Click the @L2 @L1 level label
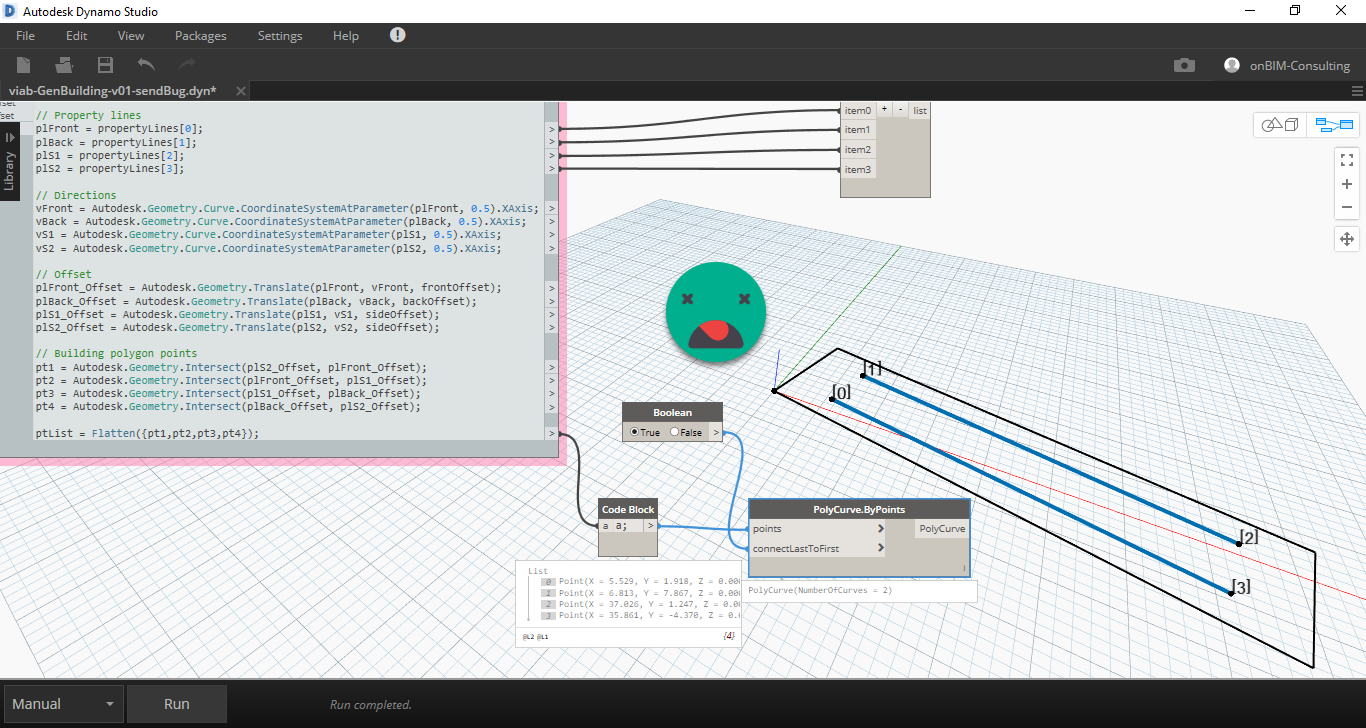The width and height of the screenshot is (1366, 728). click(535, 636)
